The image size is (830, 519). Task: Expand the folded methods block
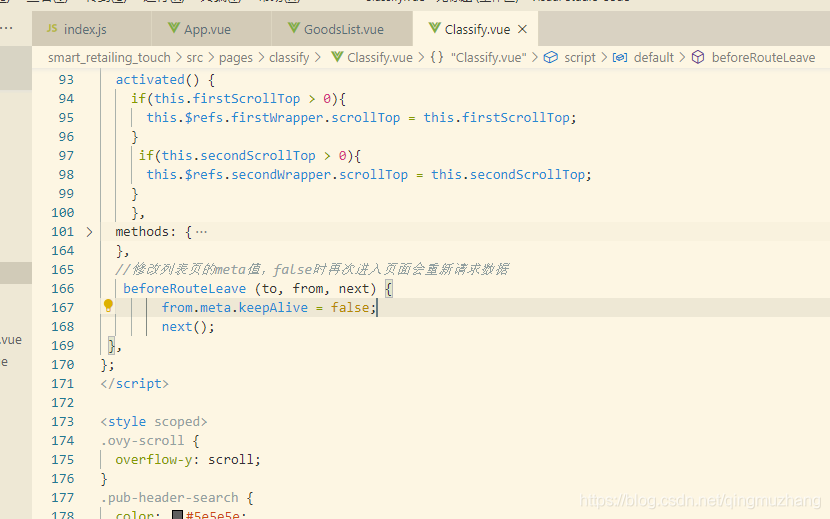pyautogui.click(x=89, y=232)
